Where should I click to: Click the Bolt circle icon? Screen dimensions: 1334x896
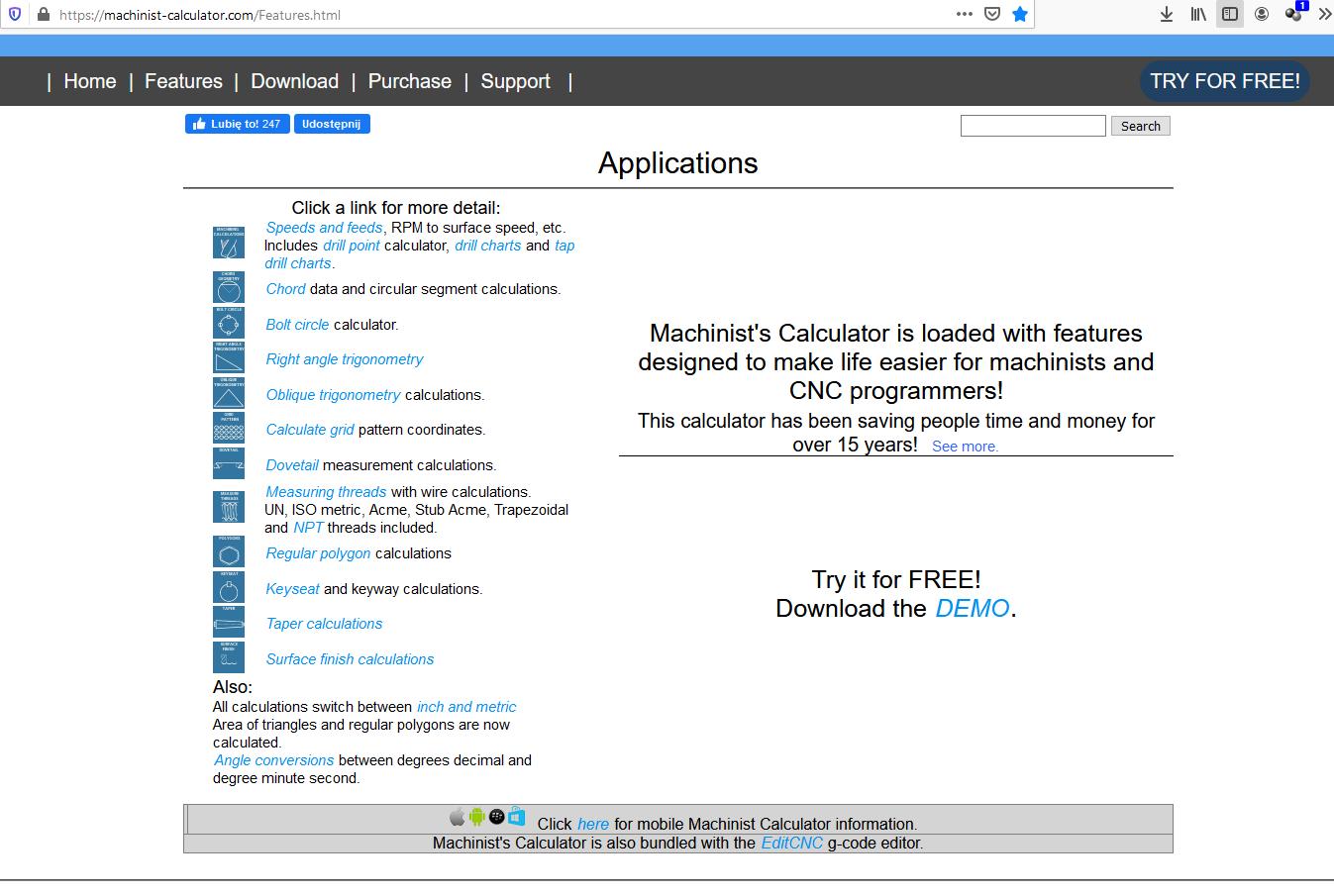pos(229,323)
